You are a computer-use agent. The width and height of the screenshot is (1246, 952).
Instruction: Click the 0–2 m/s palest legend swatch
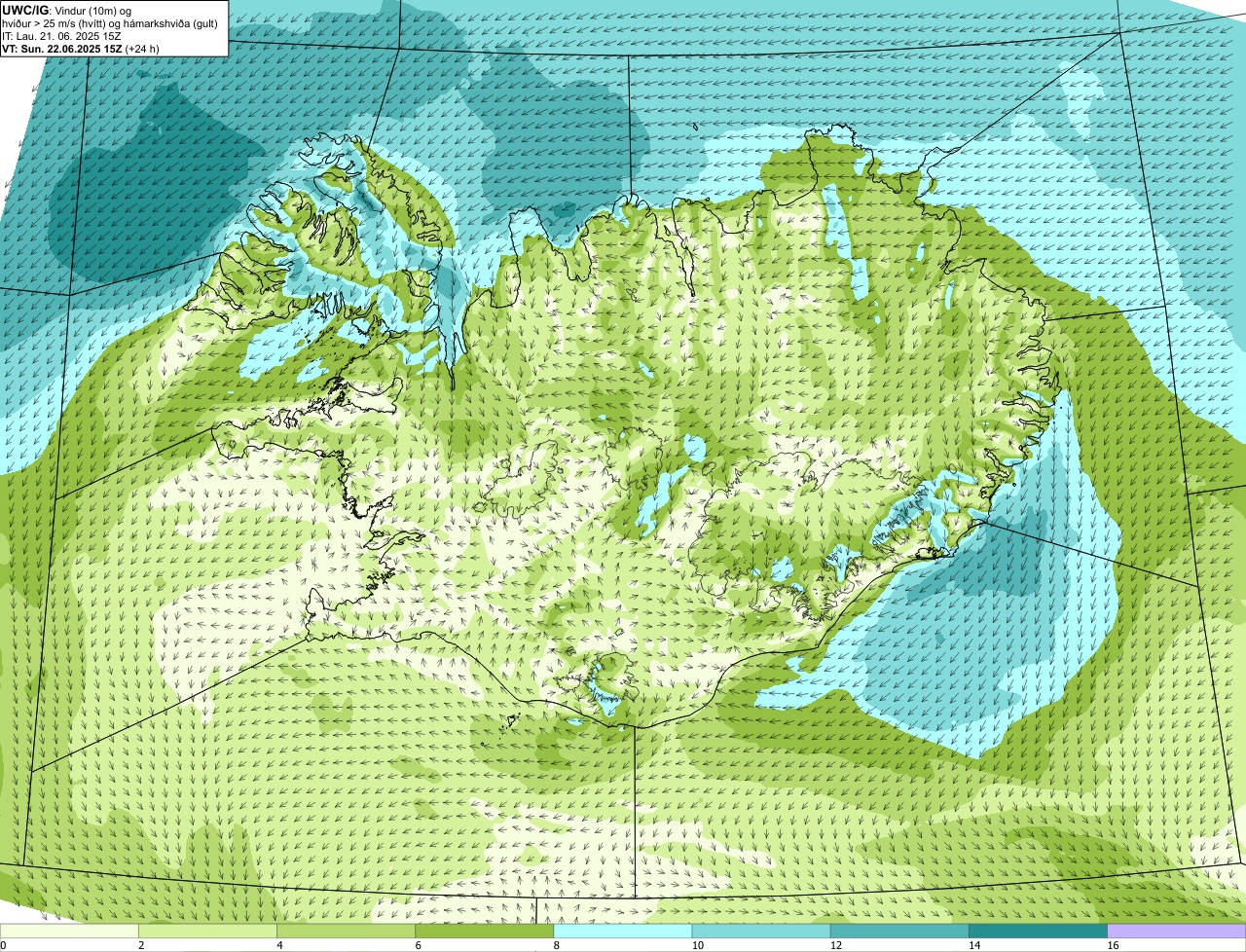[x=69, y=932]
